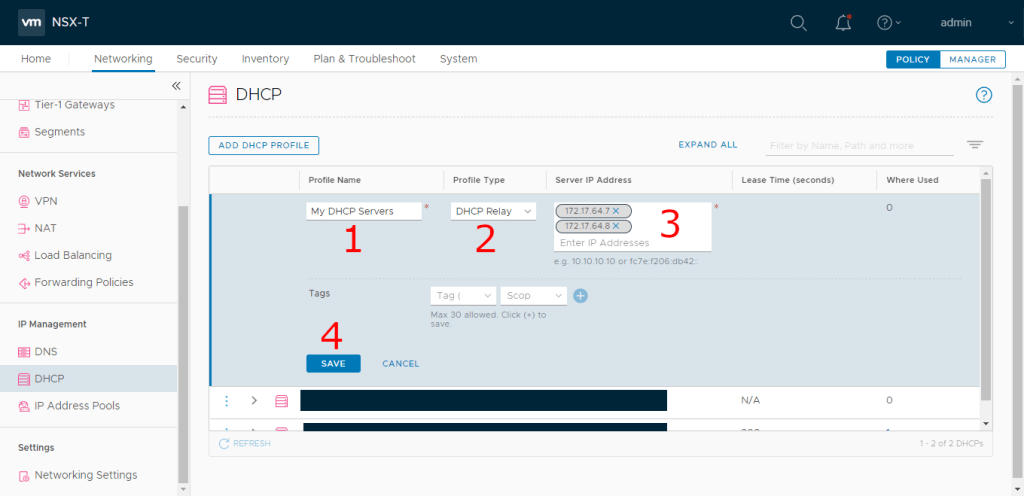Click the DHCP page help icon

click(x=983, y=95)
